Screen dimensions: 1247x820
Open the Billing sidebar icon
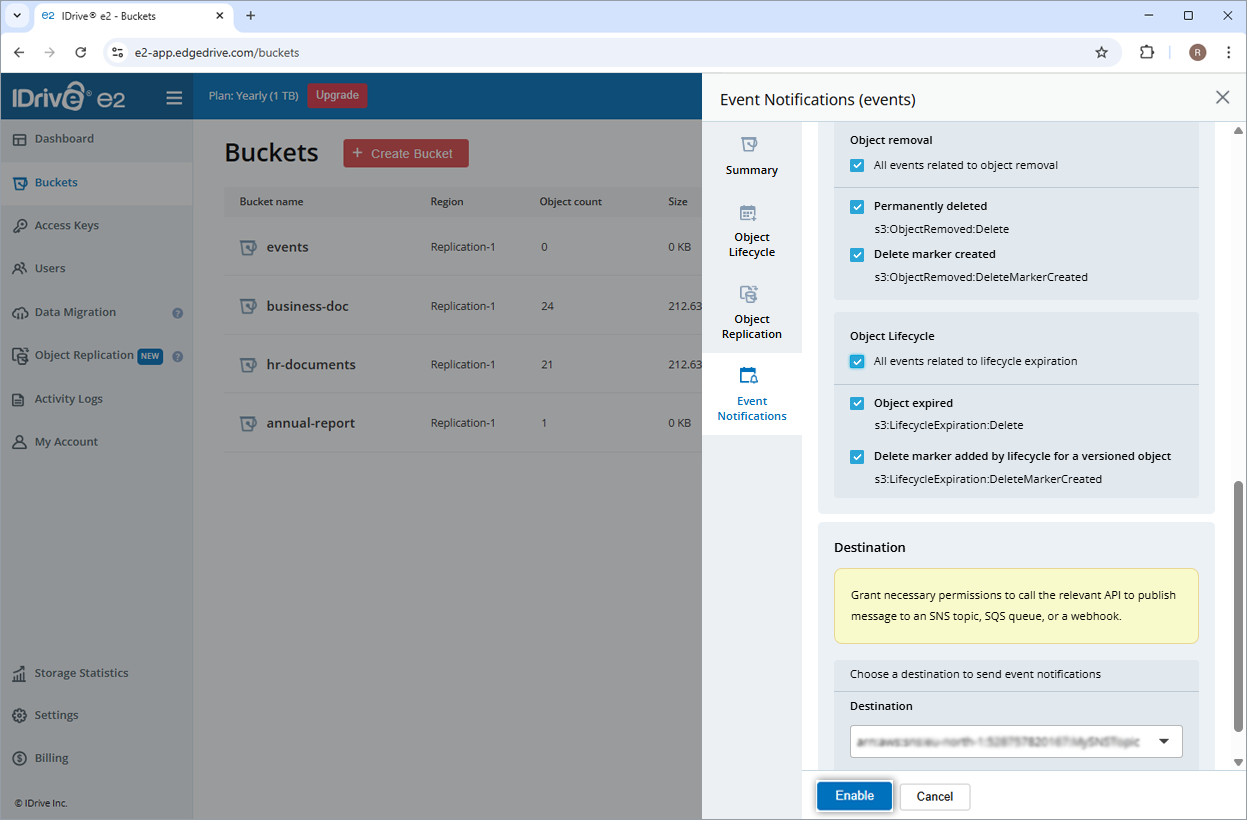tap(19, 758)
